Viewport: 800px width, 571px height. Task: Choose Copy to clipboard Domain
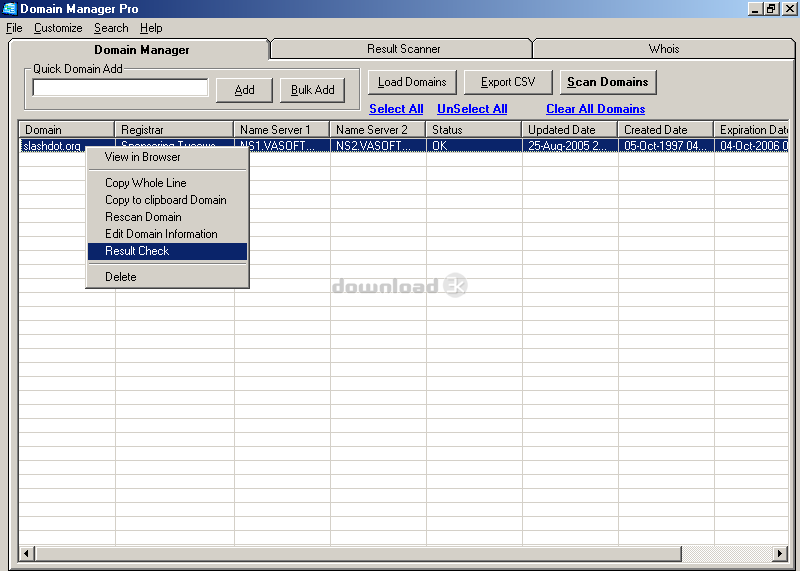coord(167,200)
